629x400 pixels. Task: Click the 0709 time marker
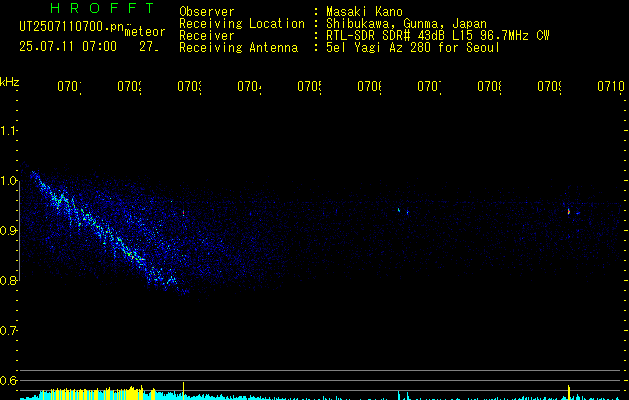point(549,86)
